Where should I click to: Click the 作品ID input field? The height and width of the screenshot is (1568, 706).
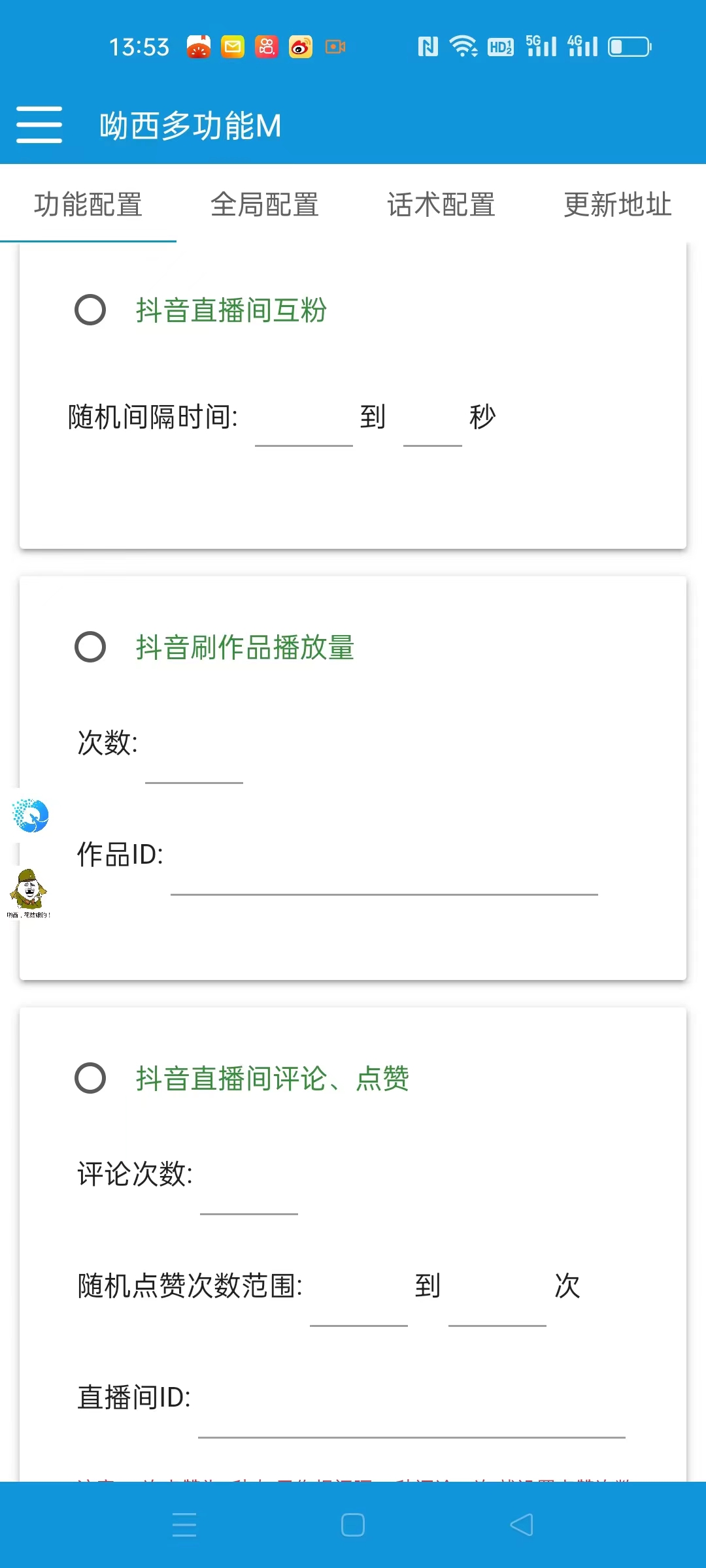click(386, 882)
